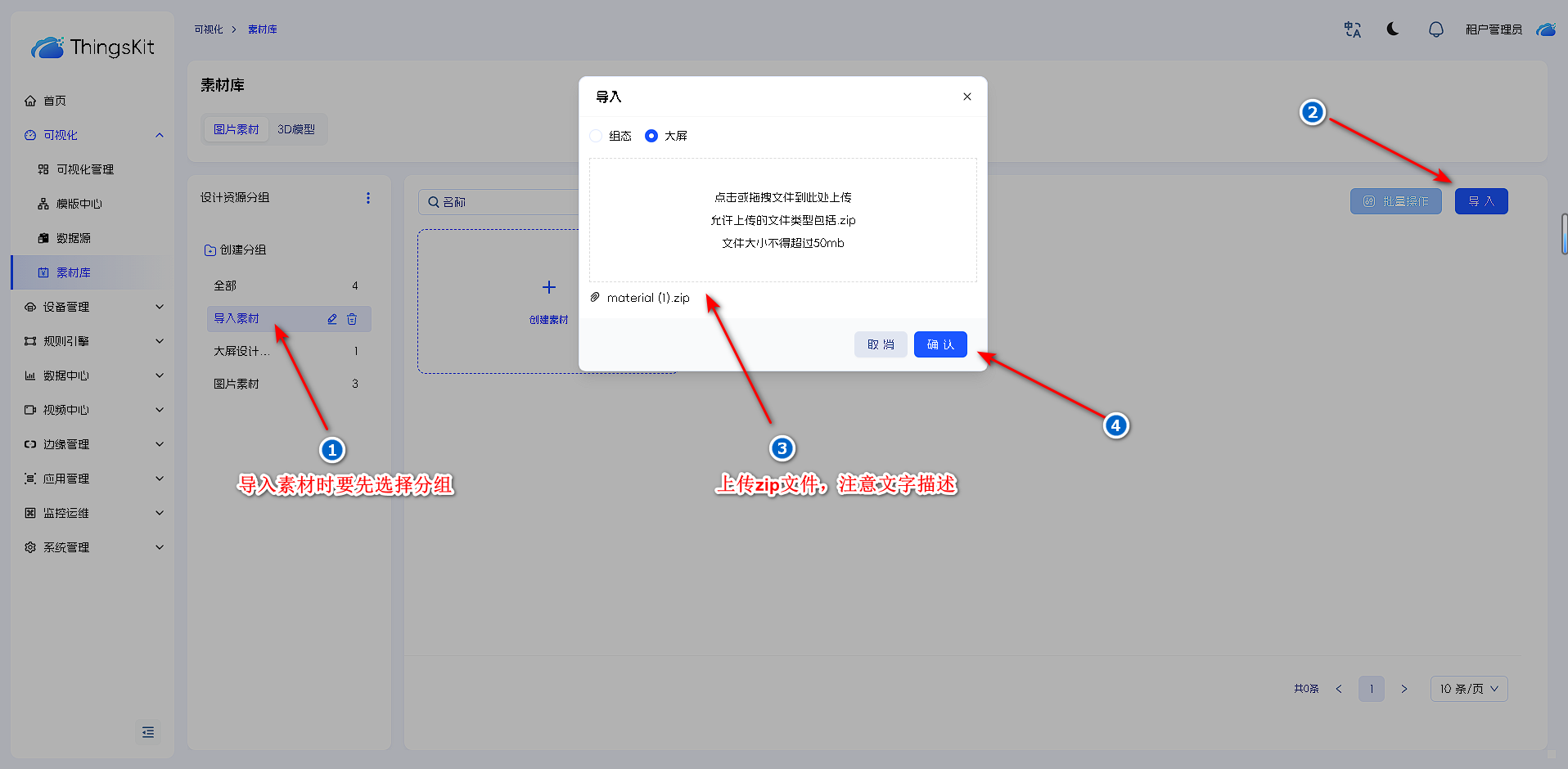Select the 组态 radio option

pos(596,136)
